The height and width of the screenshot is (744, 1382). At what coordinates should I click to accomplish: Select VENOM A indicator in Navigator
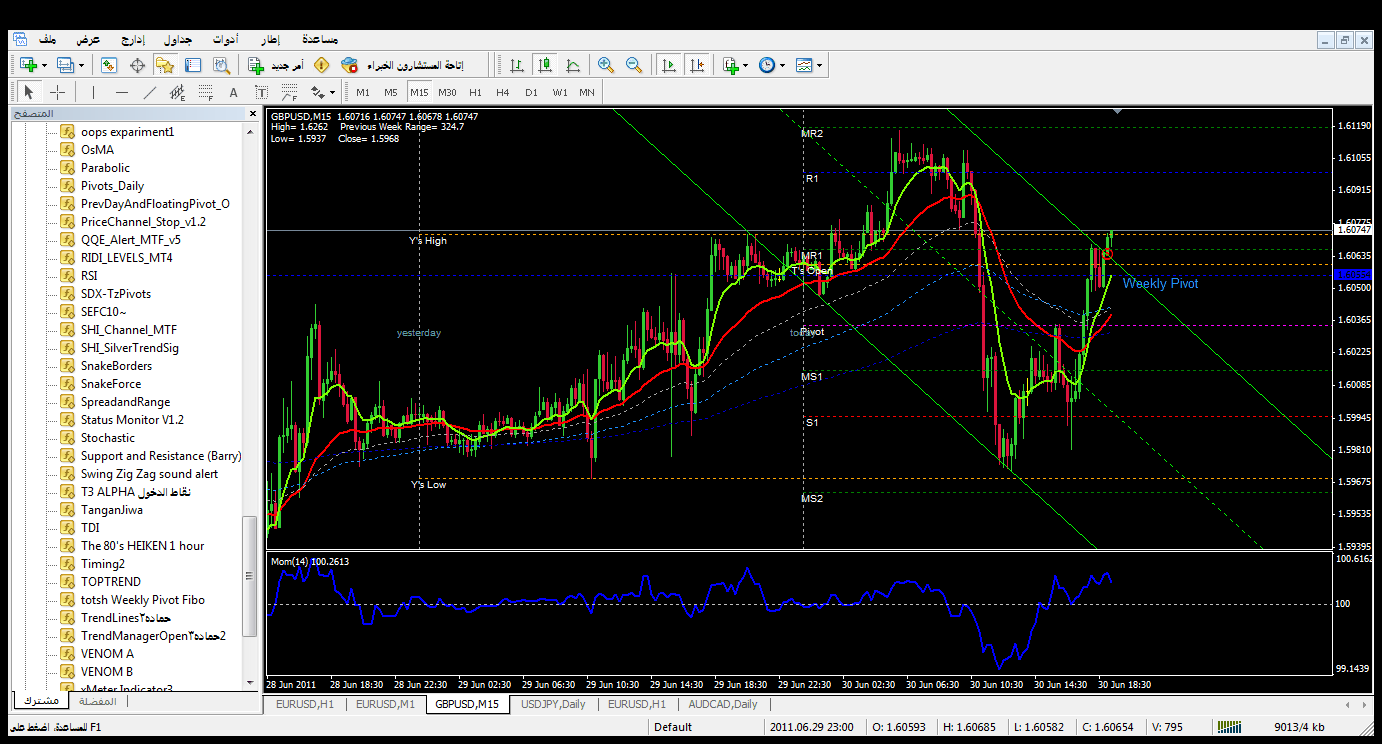pyautogui.click(x=107, y=653)
